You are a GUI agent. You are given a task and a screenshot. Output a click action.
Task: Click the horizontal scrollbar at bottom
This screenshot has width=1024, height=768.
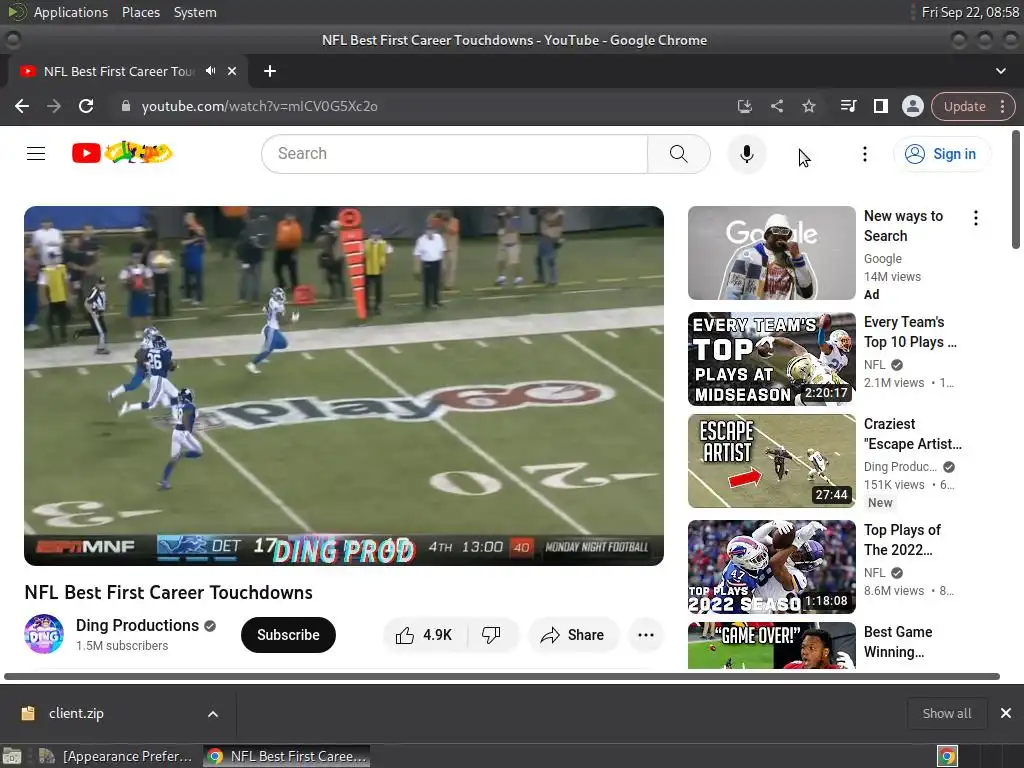pyautogui.click(x=502, y=677)
